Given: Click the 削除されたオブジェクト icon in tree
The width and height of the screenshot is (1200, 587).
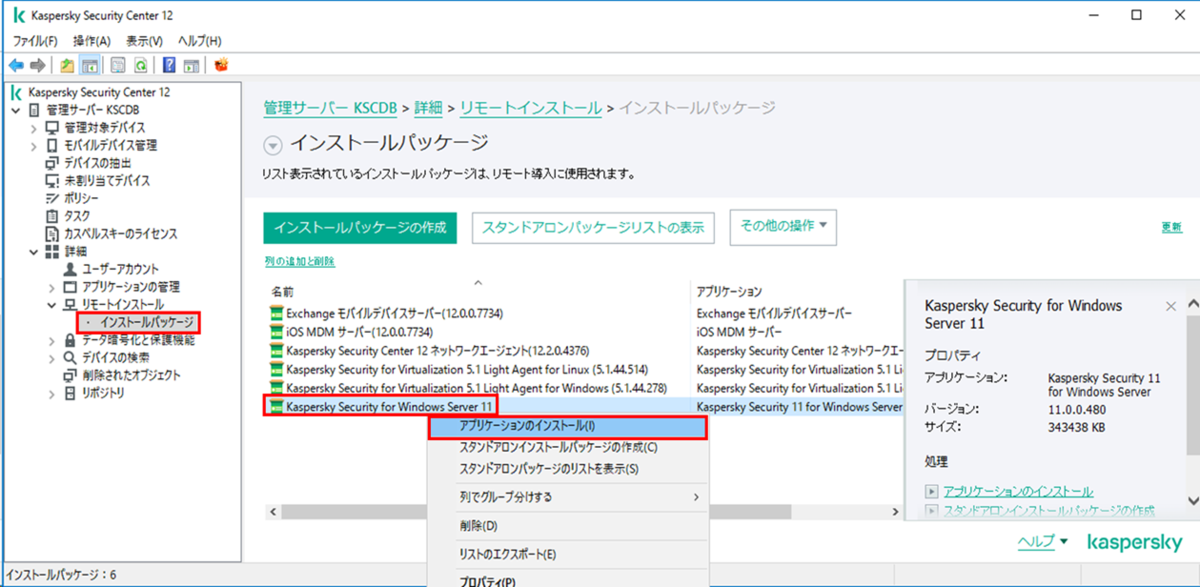Looking at the screenshot, I should [x=70, y=375].
